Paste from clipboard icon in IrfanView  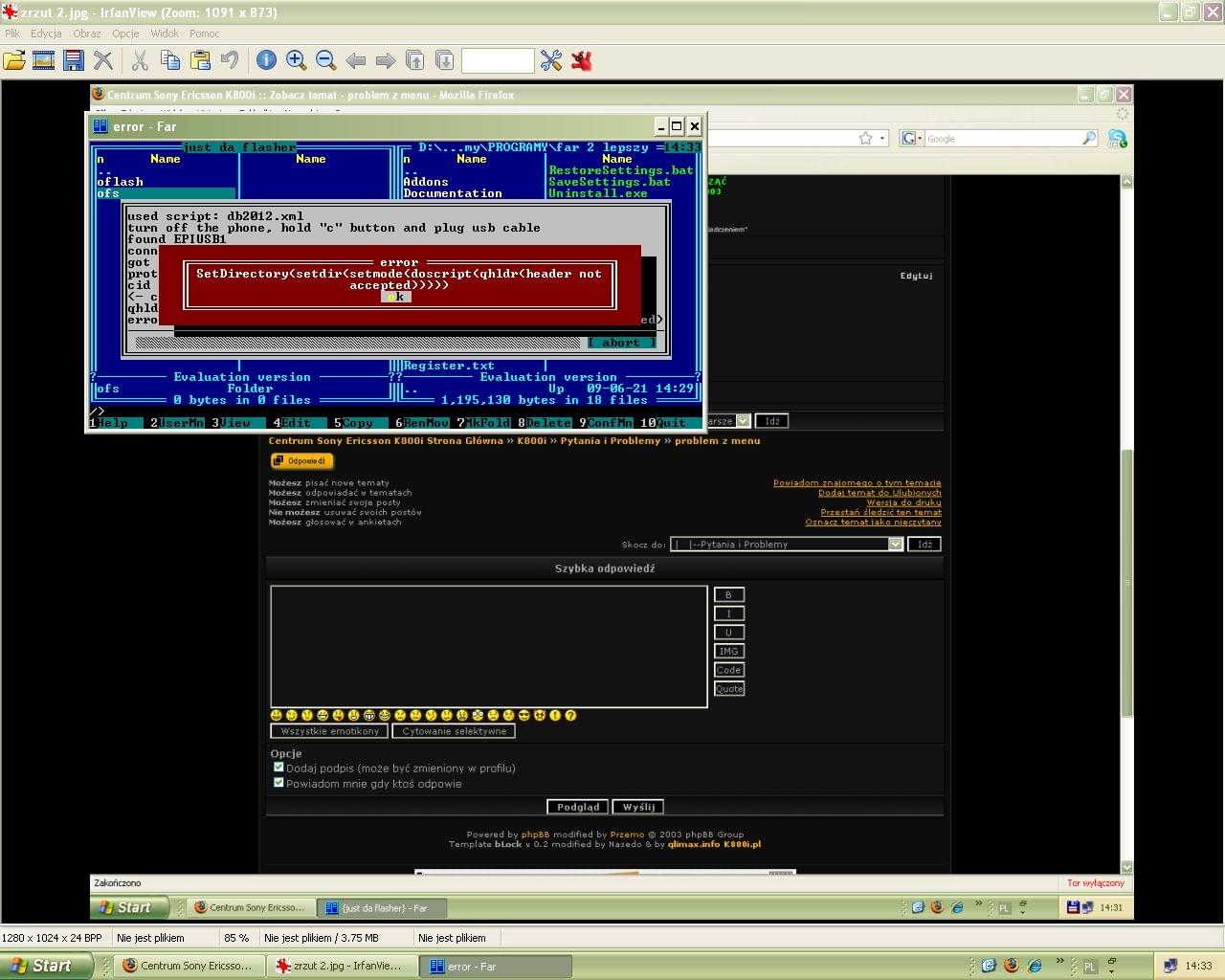click(200, 60)
